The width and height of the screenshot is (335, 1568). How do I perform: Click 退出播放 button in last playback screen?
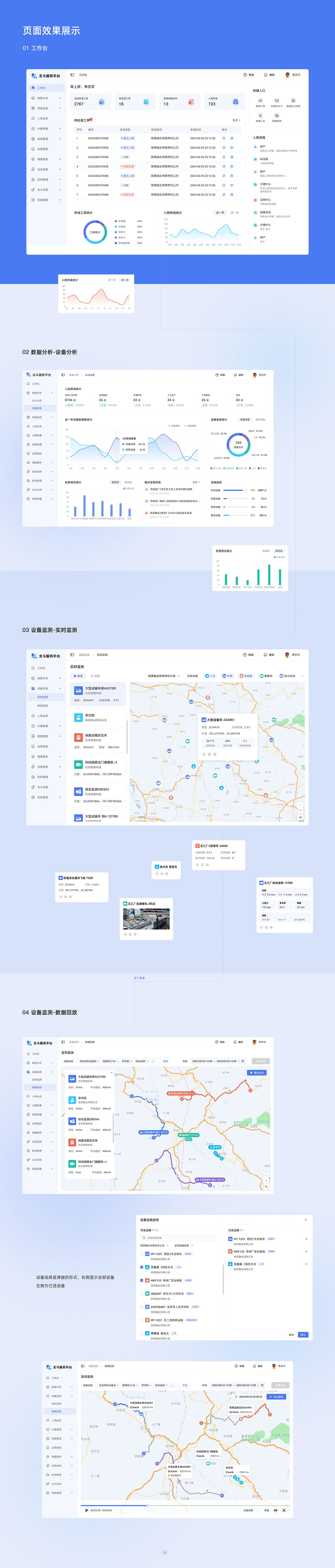277,1397
